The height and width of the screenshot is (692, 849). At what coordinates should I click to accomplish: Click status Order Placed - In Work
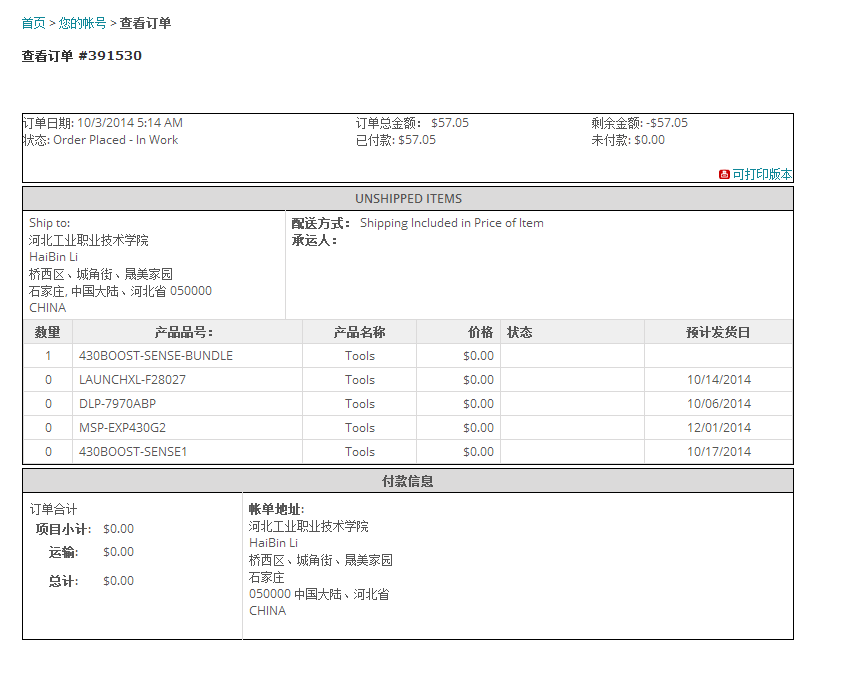click(x=115, y=140)
